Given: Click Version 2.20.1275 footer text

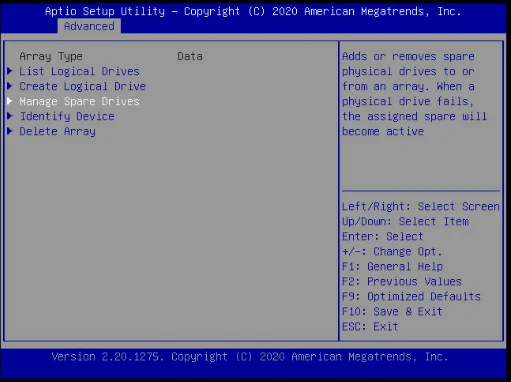Looking at the screenshot, I should click(x=250, y=357).
